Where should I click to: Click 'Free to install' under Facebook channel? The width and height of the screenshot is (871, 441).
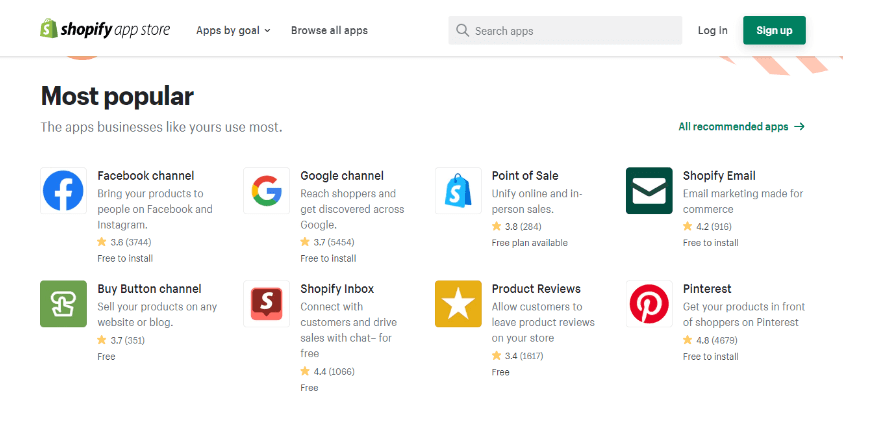coord(125,258)
